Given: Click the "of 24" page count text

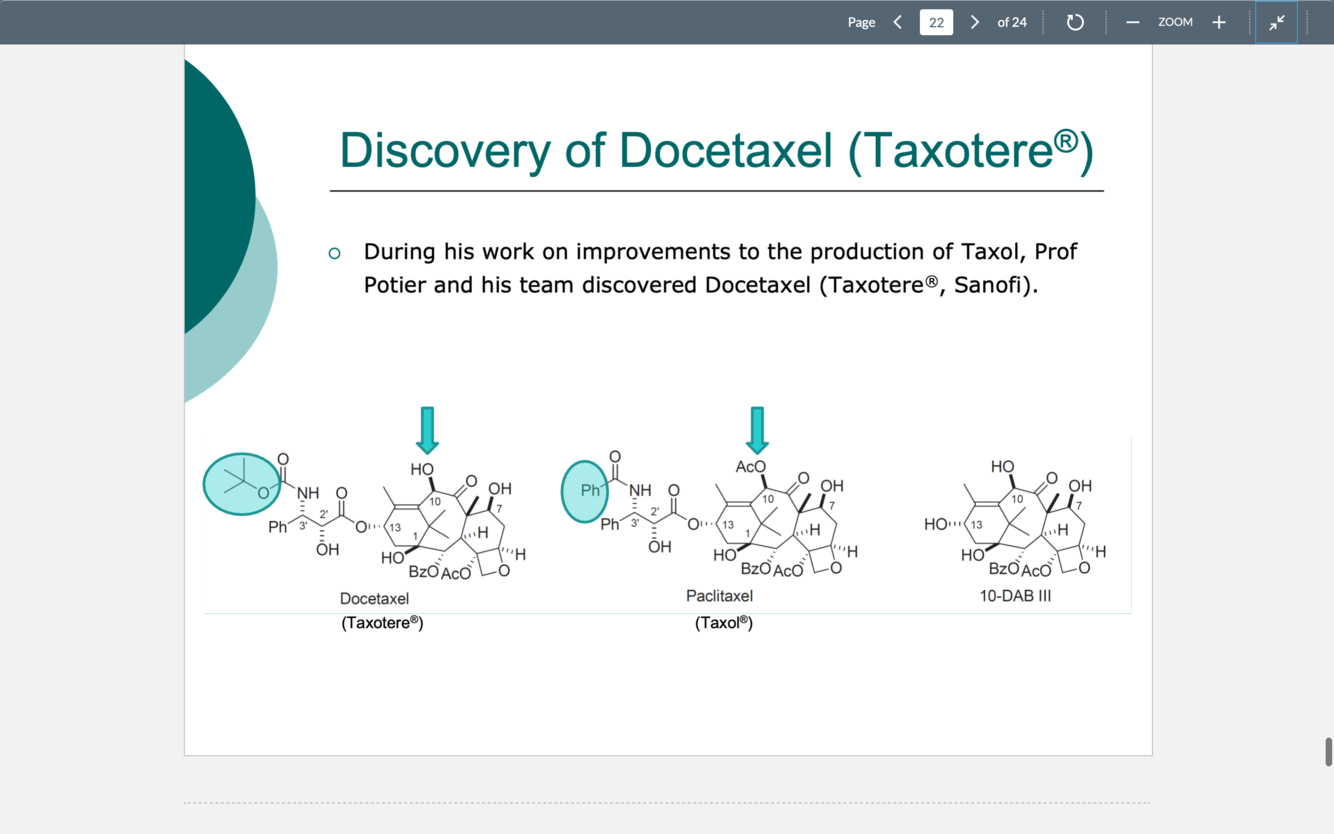Looking at the screenshot, I should (1012, 22).
